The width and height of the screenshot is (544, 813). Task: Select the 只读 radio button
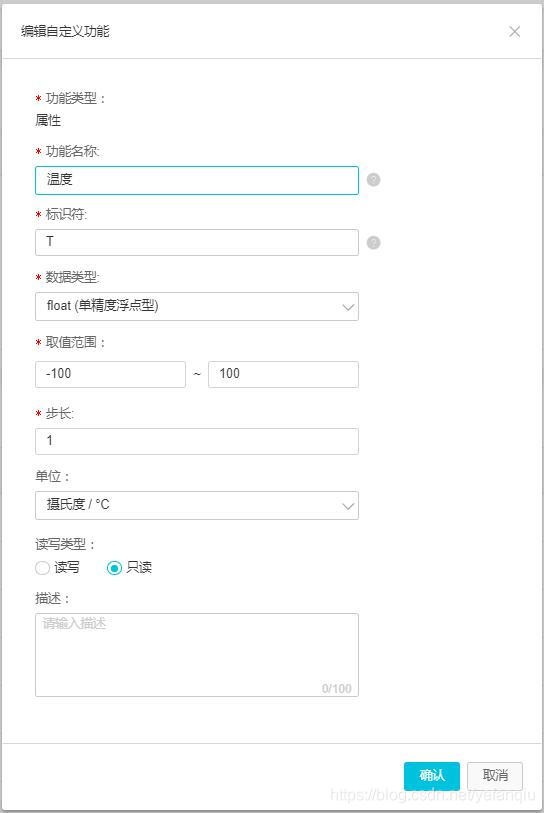pyautogui.click(x=114, y=568)
